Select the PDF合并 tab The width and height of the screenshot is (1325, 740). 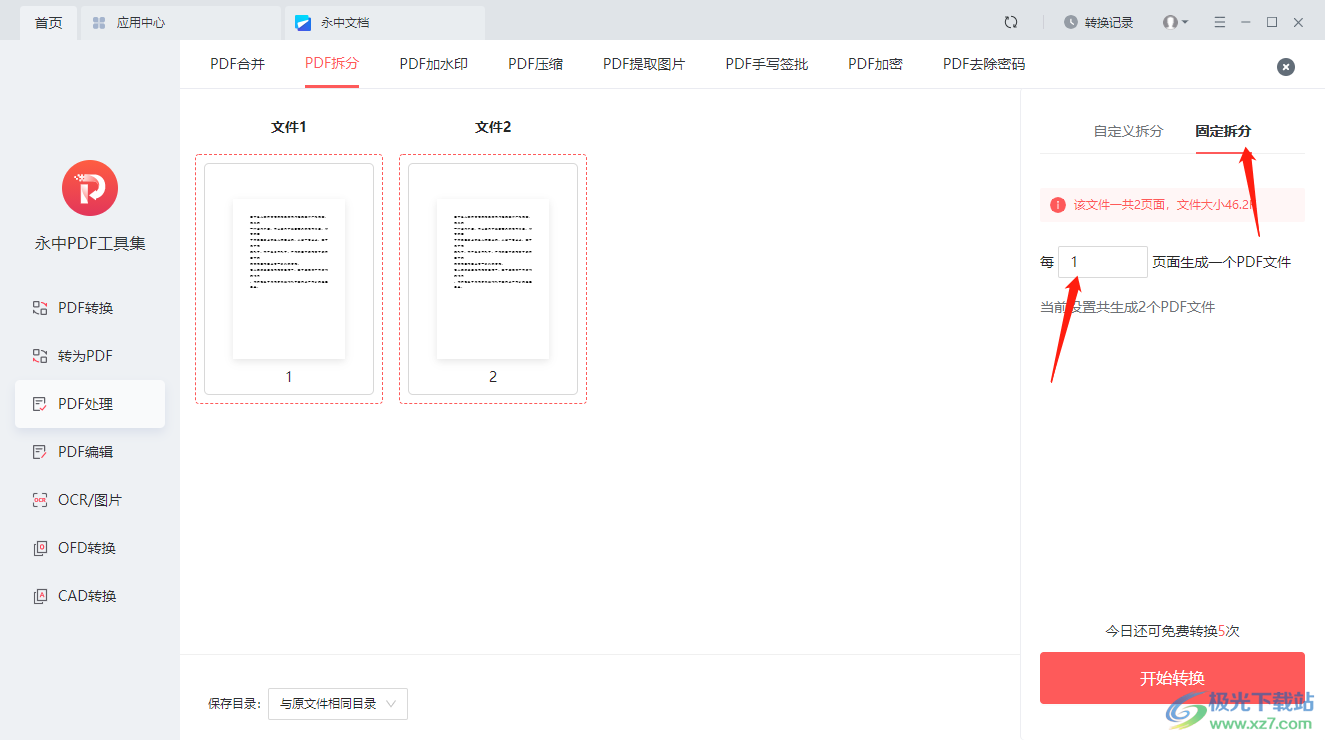(238, 64)
